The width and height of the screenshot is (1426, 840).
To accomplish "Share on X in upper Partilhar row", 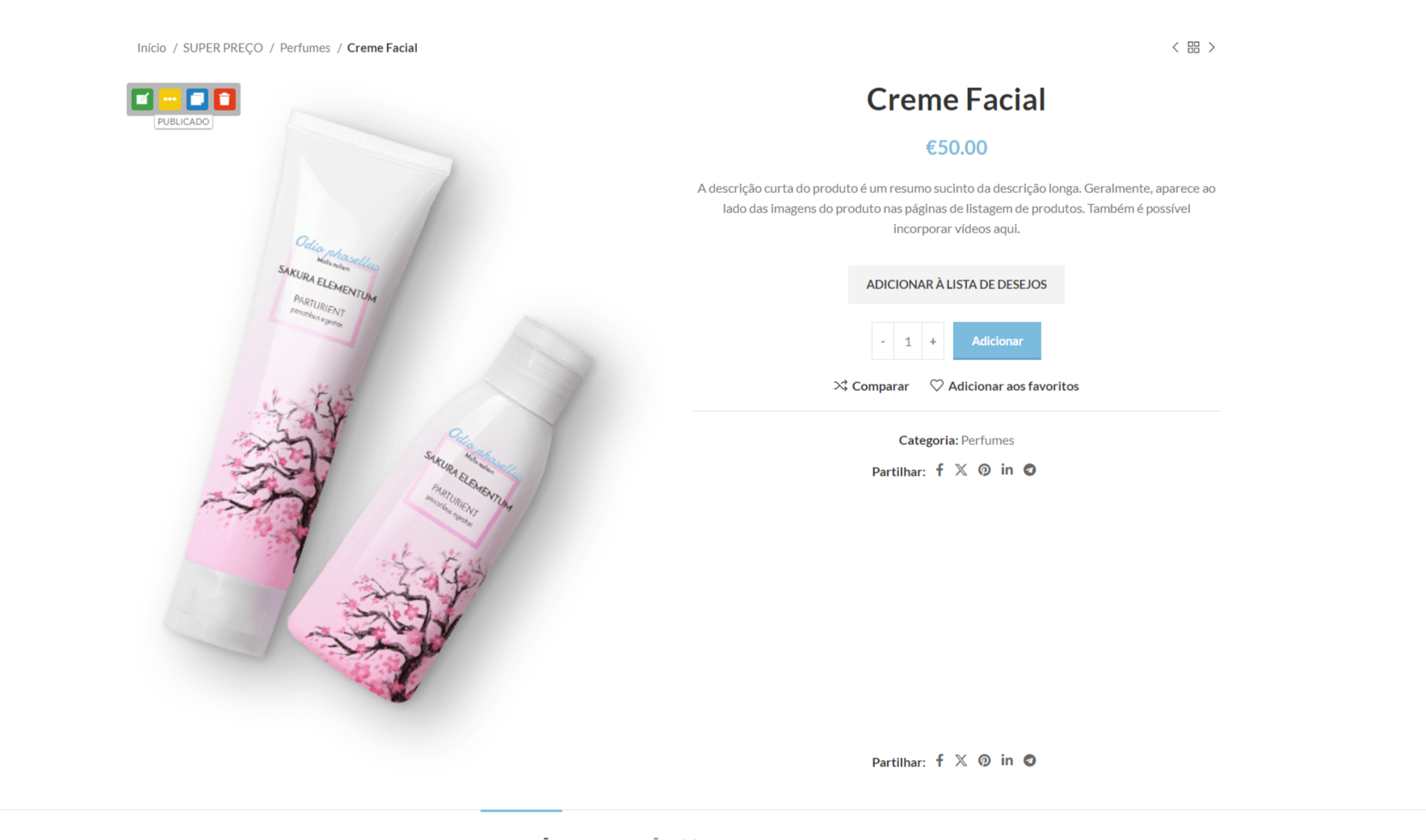I will [961, 470].
